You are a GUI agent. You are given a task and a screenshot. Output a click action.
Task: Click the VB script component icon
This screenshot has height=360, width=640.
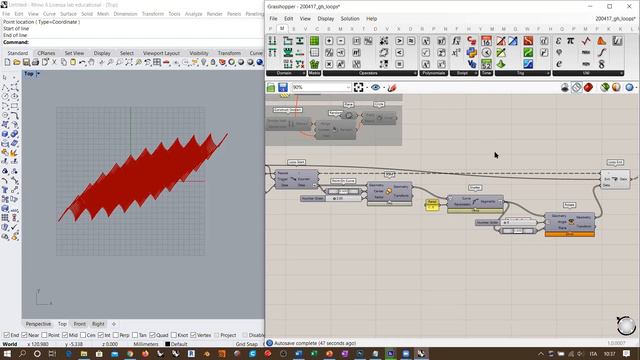tap(471, 64)
